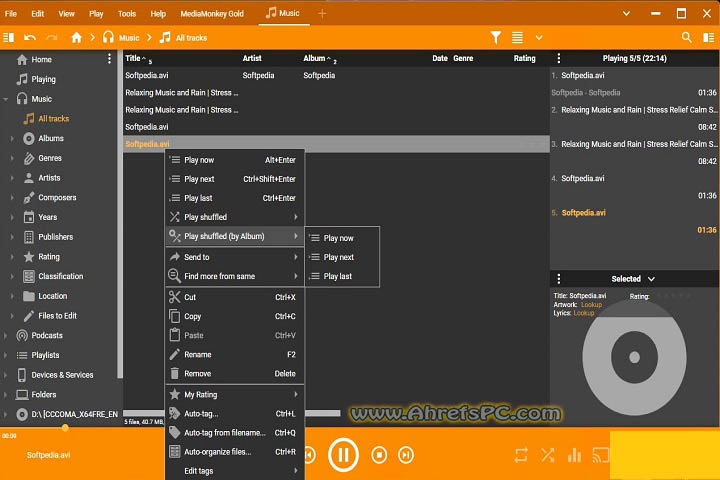Open the Selected panel dropdown
Image resolution: width=720 pixels, height=480 pixels.
(x=651, y=279)
